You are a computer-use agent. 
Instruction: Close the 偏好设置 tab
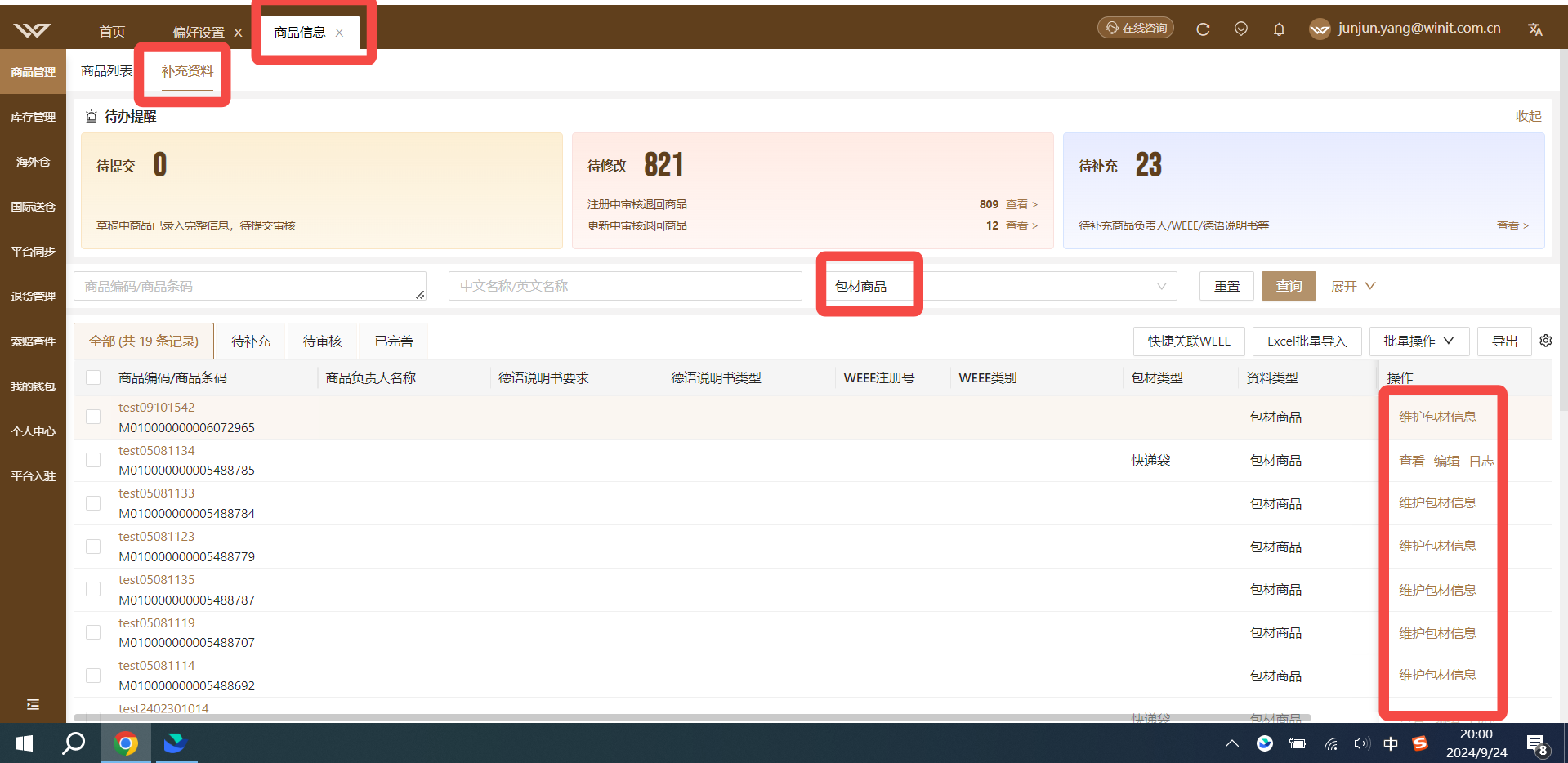(x=239, y=33)
